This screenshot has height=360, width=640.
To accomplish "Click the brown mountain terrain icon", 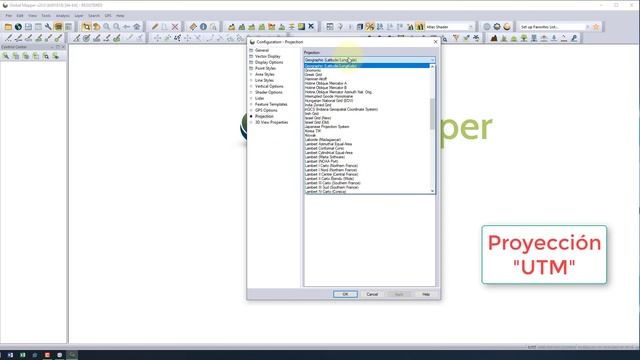I will (494, 38).
